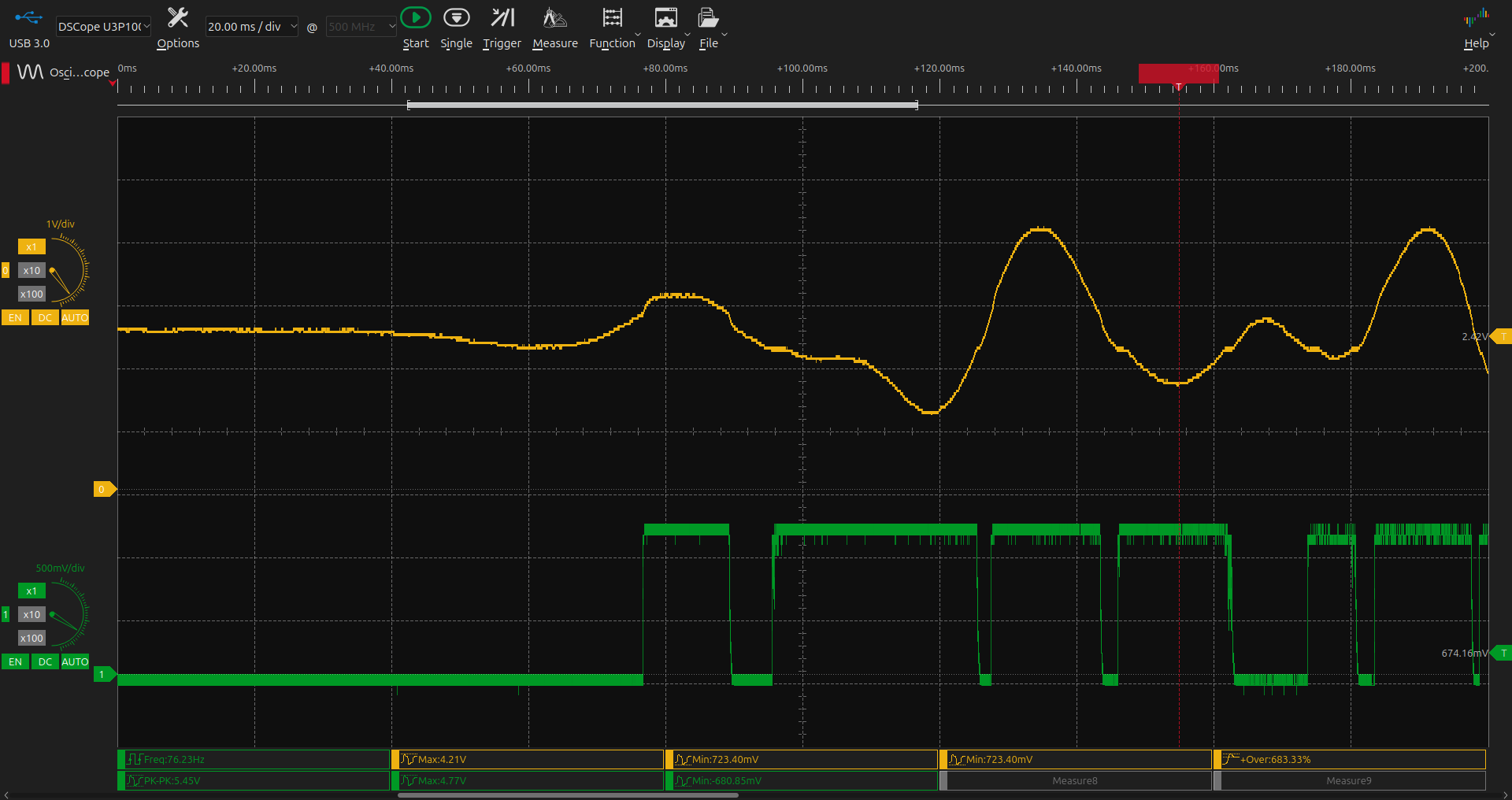Click AUTO on green channel 1
The image size is (1512, 800).
[75, 662]
